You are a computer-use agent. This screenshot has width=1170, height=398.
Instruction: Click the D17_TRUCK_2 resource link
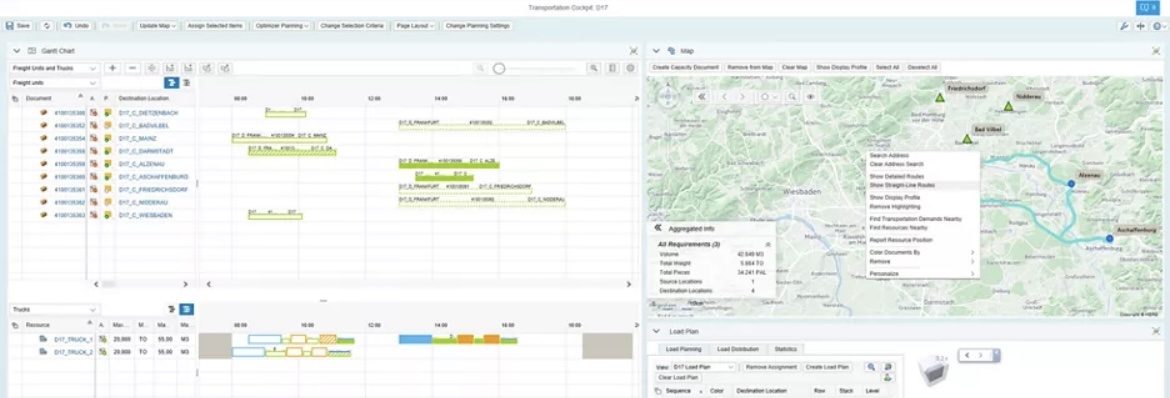73,352
